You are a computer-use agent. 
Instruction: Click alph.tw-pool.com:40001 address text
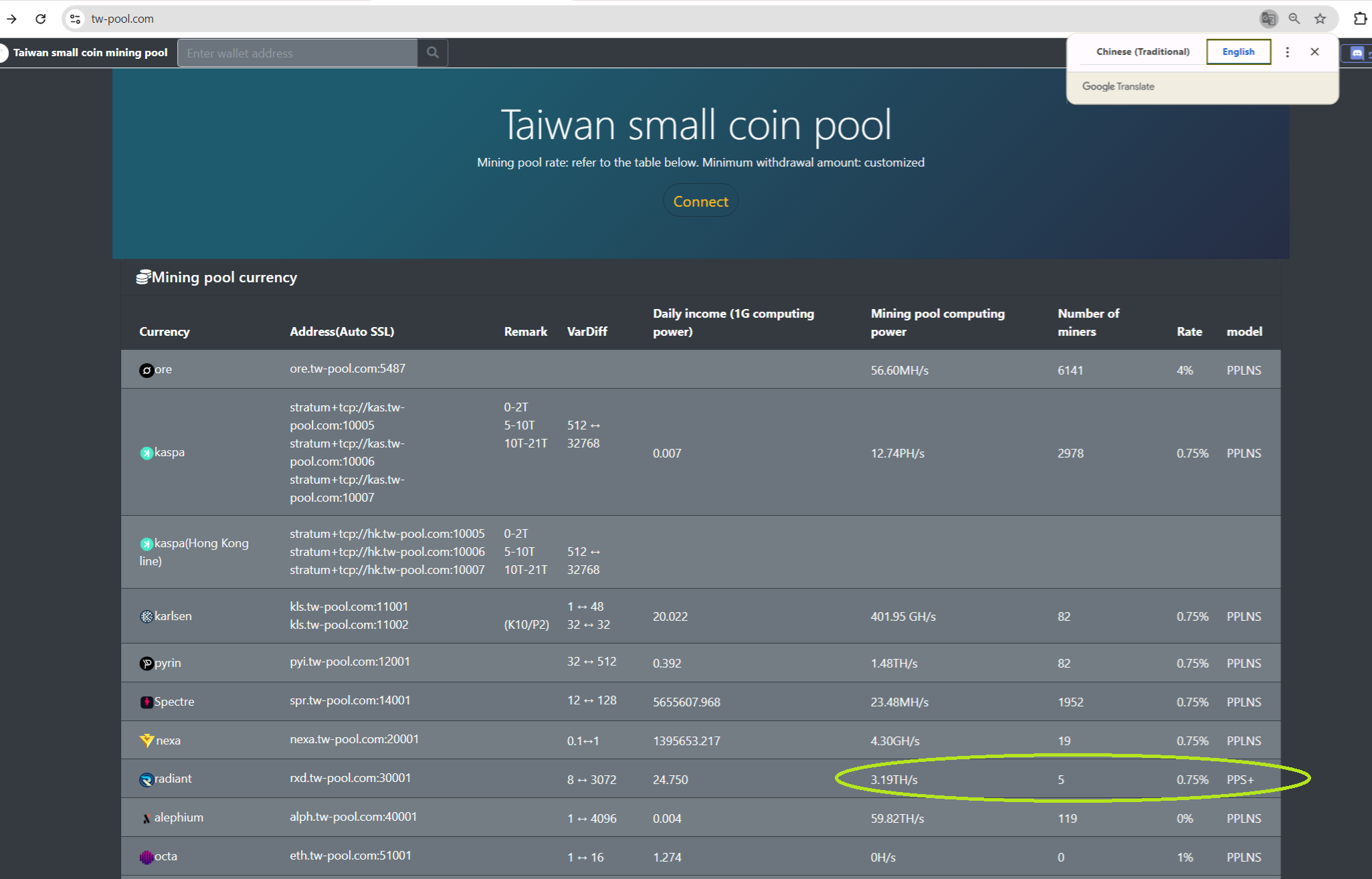coord(353,817)
